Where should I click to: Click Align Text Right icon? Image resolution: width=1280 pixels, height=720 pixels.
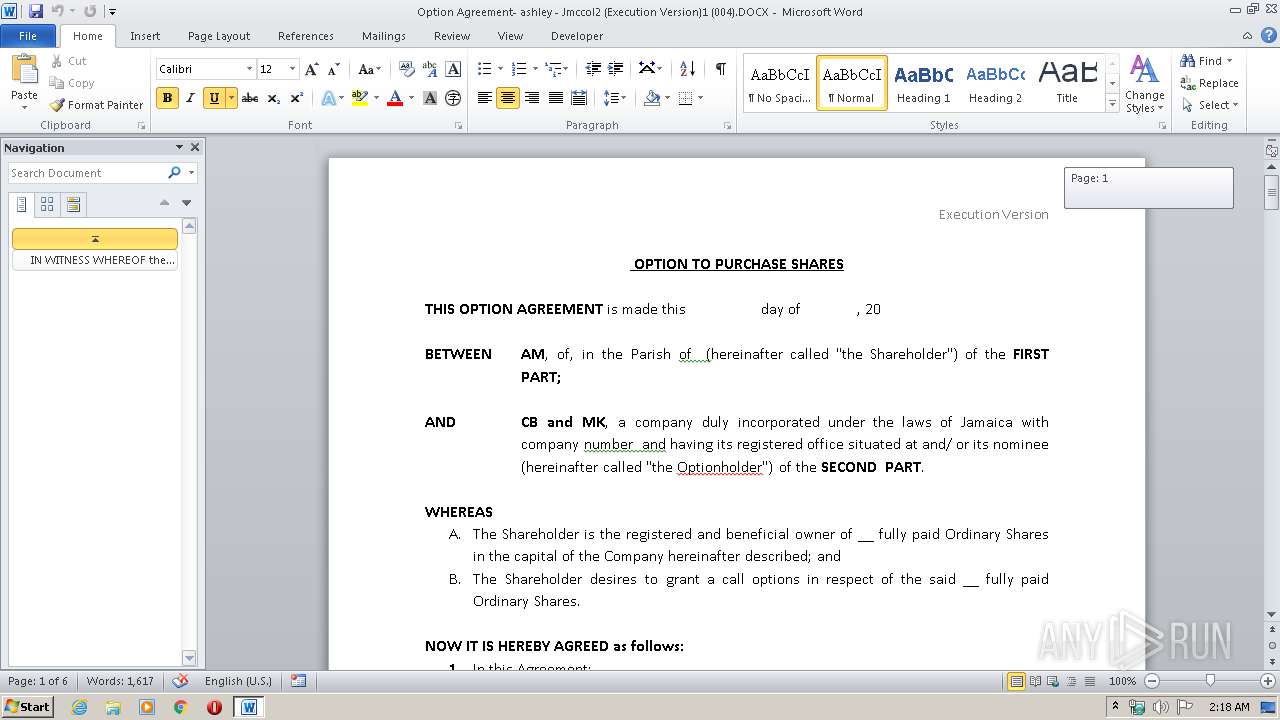[532, 98]
